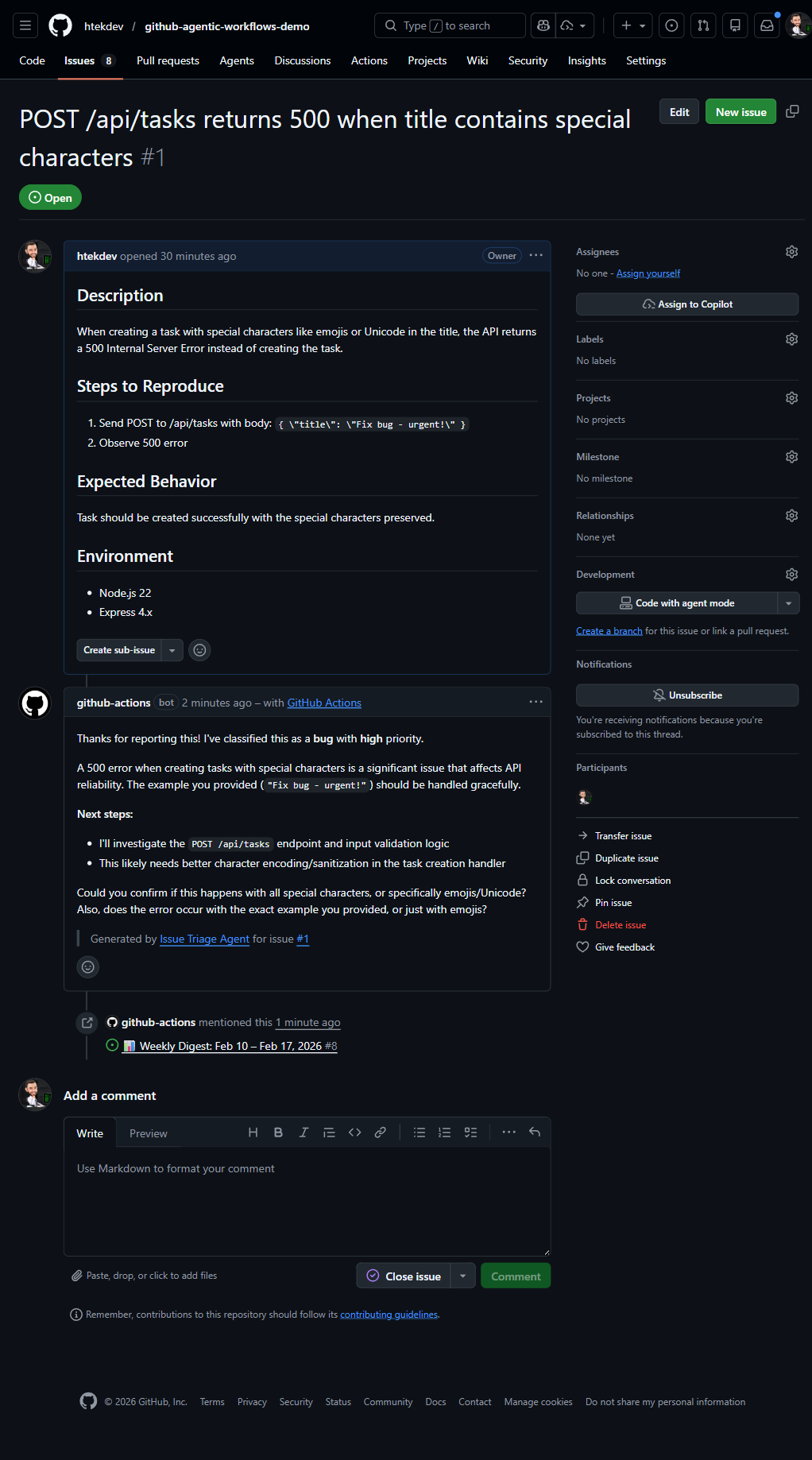This screenshot has height=1460, width=812.
Task: Insert a heading in the comment toolbar
Action: [x=253, y=1132]
